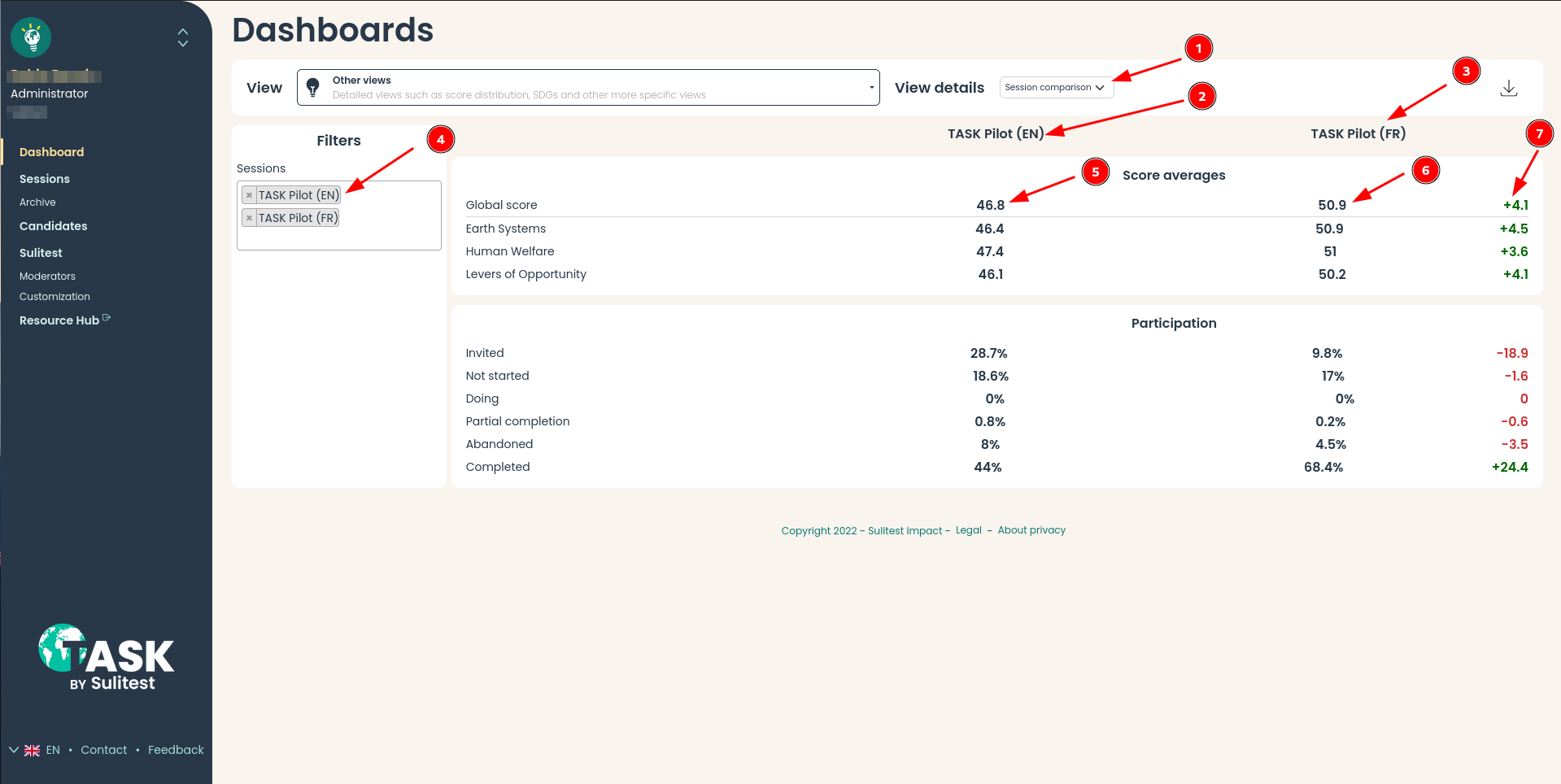Open the Other views dropdown
1561x784 pixels.
tap(588, 88)
